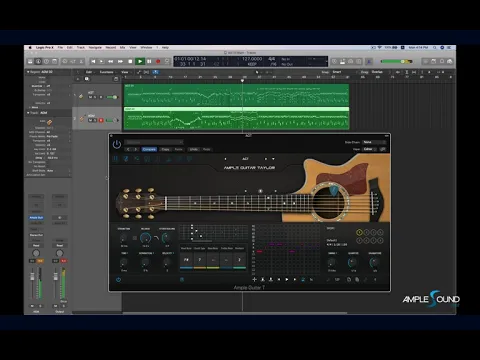Collapse the Region inspector disclosure triangle

28,72
